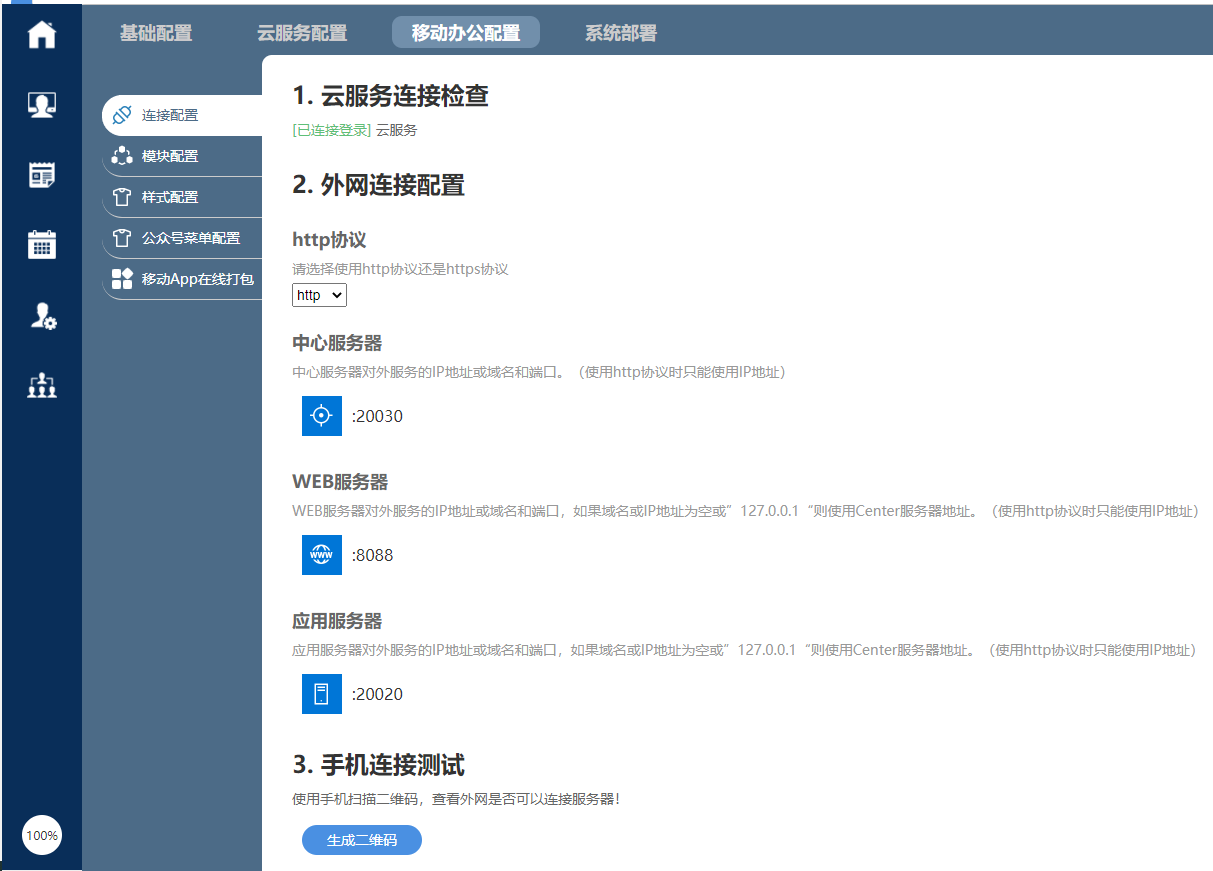This screenshot has width=1213, height=871.
Task: Click the 生成二维码 button
Action: pos(362,840)
